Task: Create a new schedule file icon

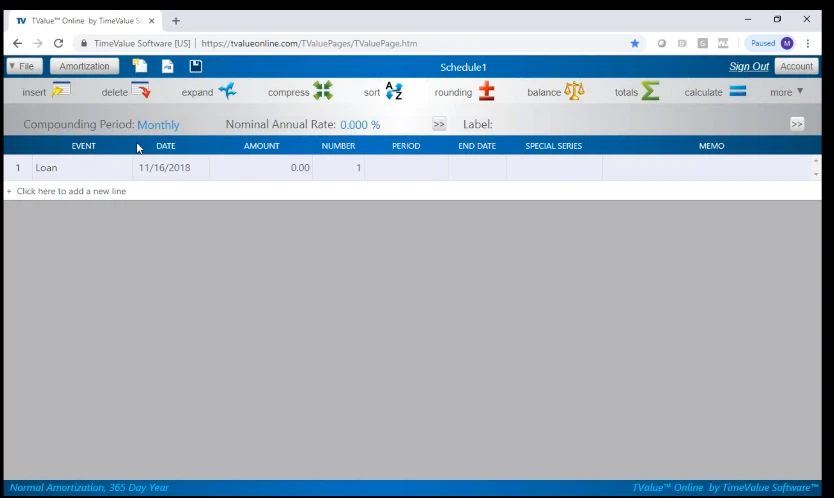Action: pos(140,66)
